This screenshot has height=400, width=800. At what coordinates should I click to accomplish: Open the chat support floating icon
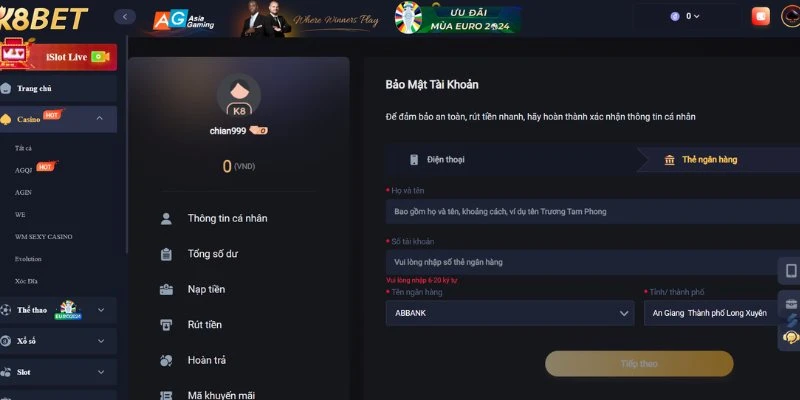coord(790,337)
